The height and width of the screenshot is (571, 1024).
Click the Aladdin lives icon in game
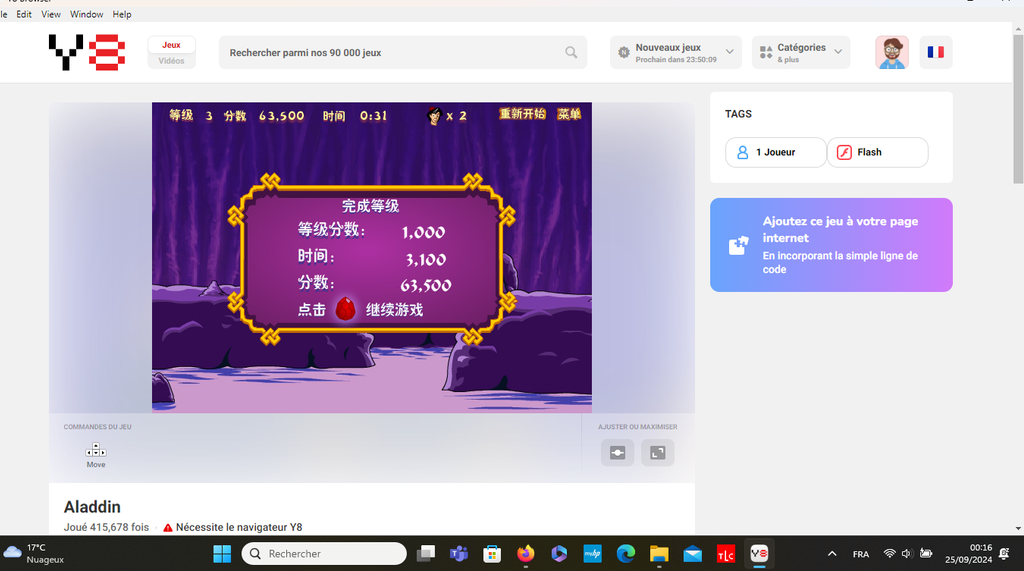tap(434, 115)
